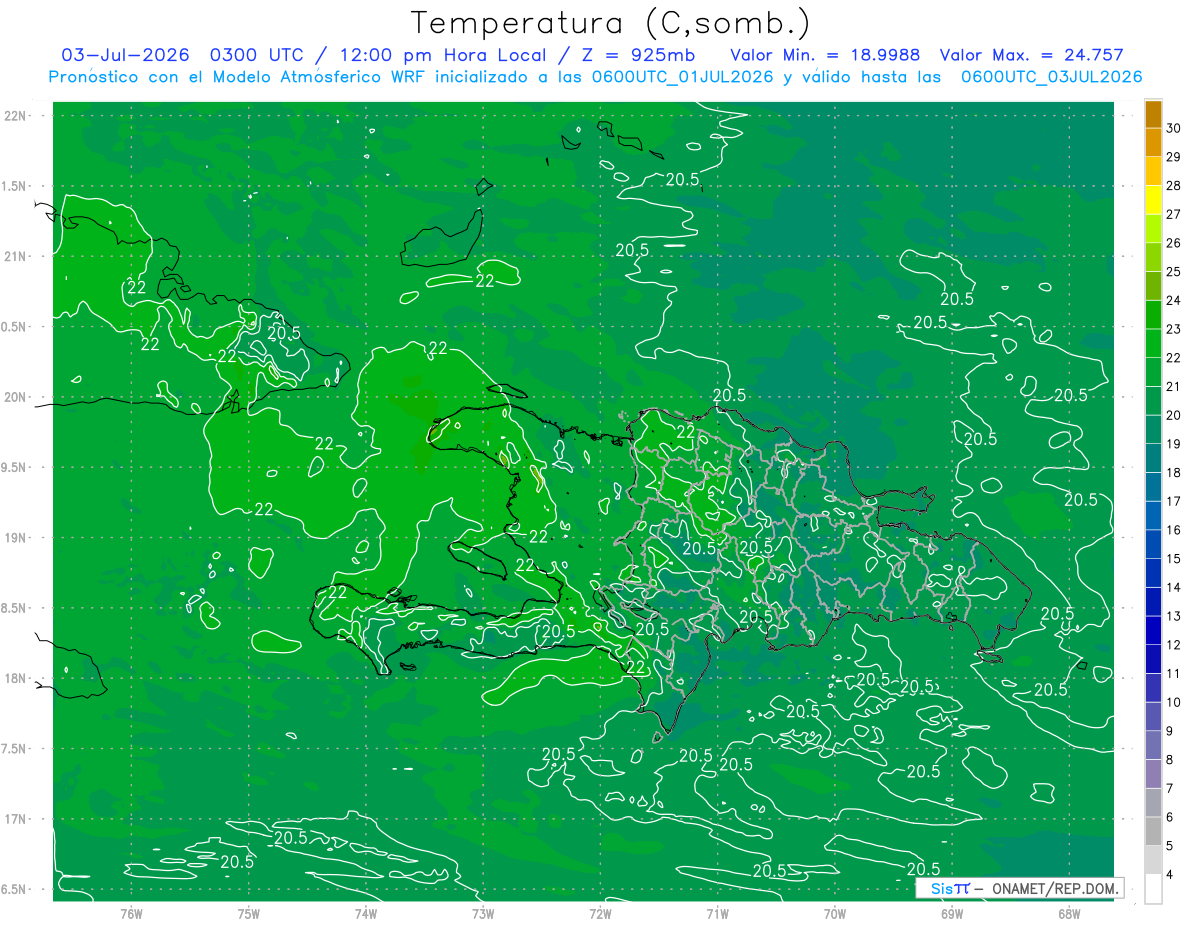Click the legend value "12"
Screen dimensions: 1200x927
tap(1174, 645)
